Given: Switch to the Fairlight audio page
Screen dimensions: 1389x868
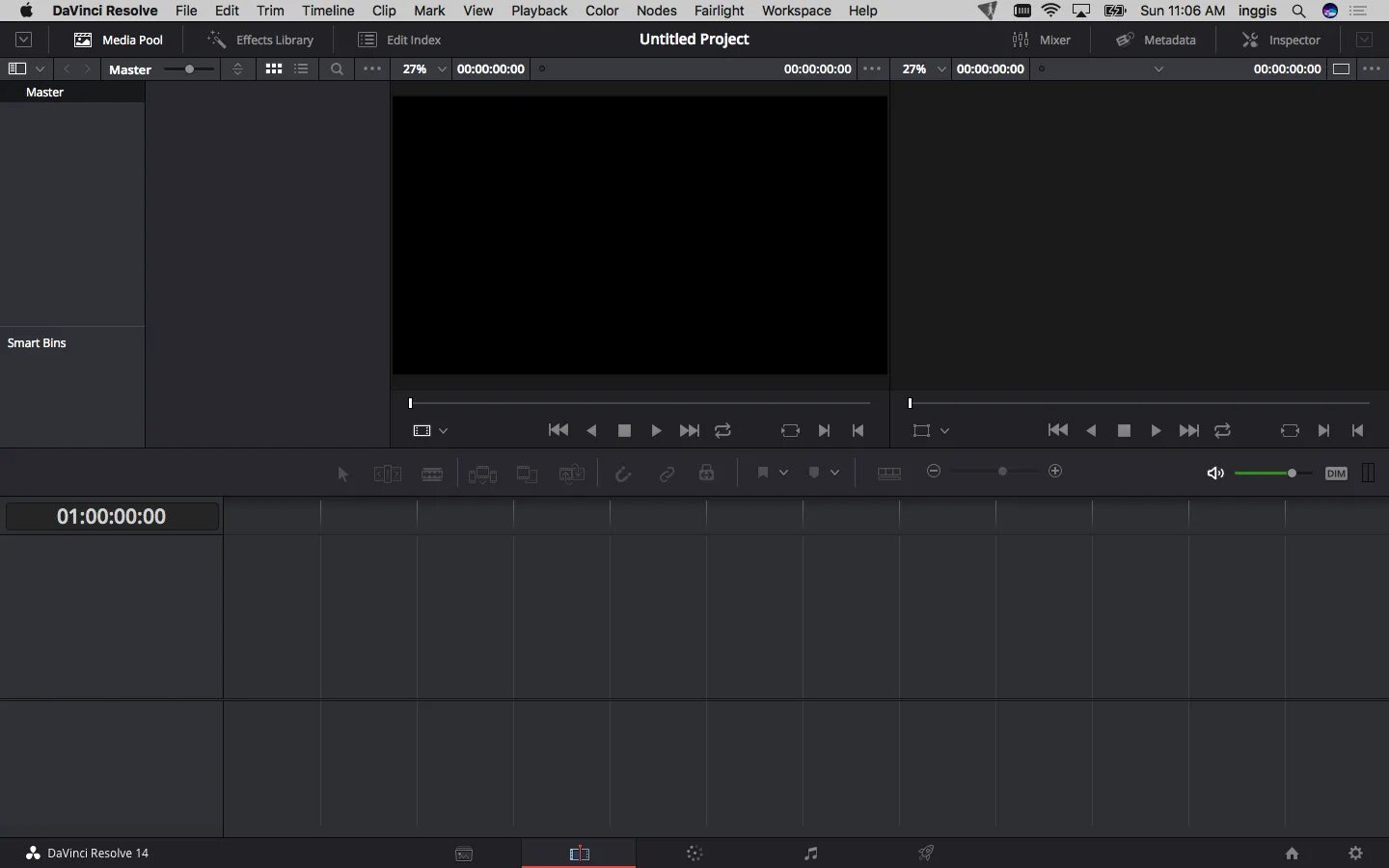Looking at the screenshot, I should pos(810,854).
